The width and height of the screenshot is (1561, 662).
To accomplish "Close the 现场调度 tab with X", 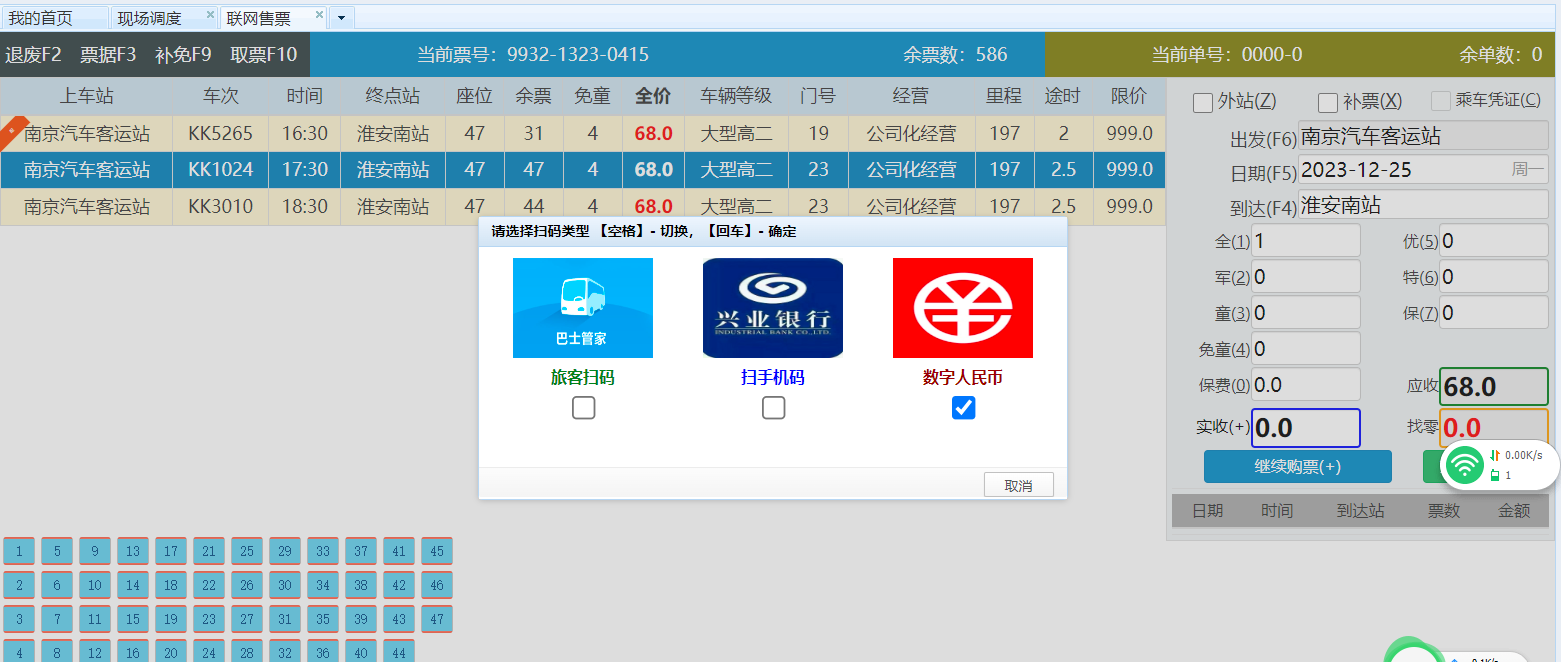I will (x=210, y=15).
